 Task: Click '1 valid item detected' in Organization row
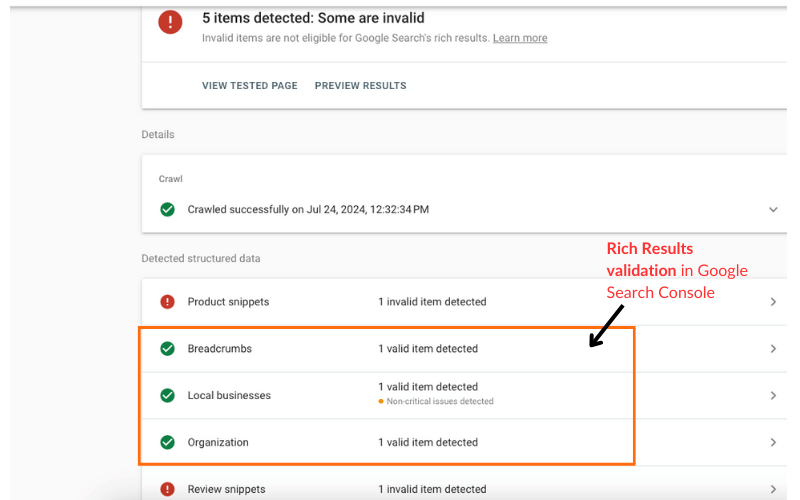click(x=428, y=442)
